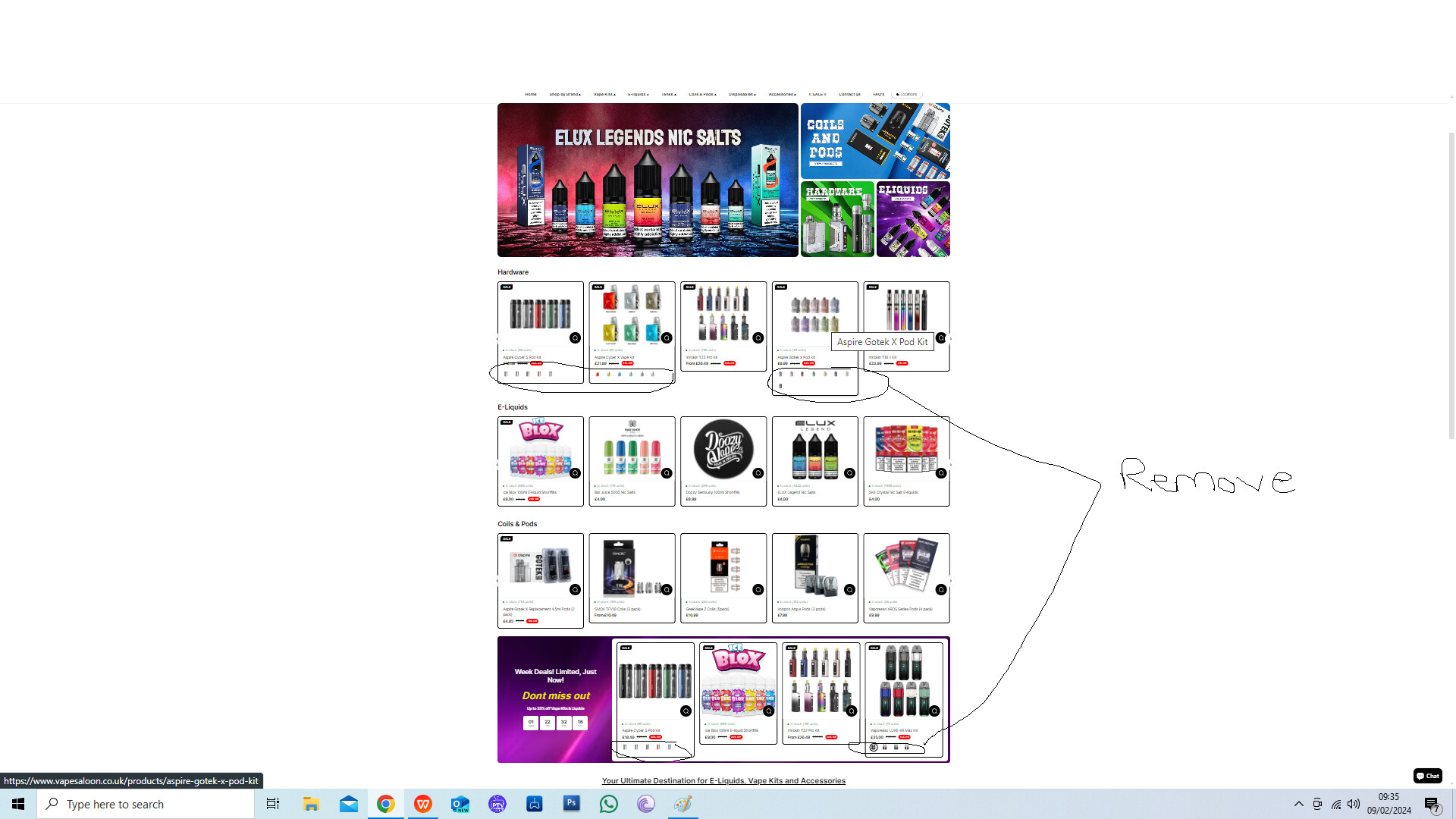Screen dimensions: 1456x819
Task: Open the Coils and Pods banner
Action: pyautogui.click(x=875, y=141)
